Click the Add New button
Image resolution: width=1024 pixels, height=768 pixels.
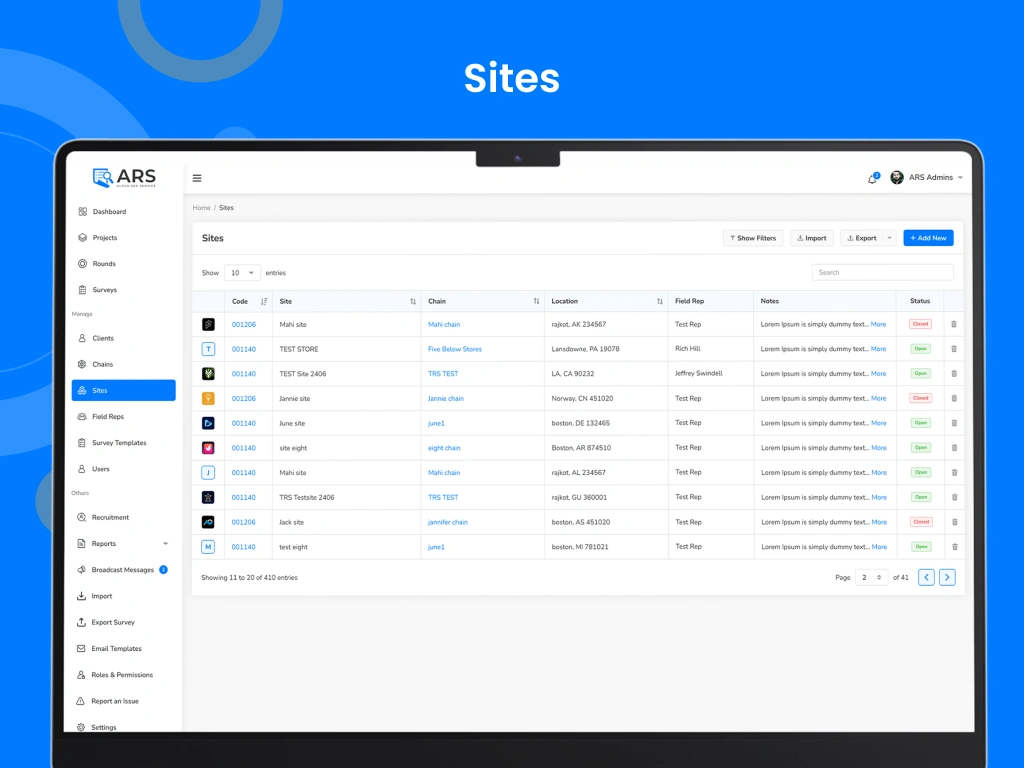pyautogui.click(x=928, y=238)
